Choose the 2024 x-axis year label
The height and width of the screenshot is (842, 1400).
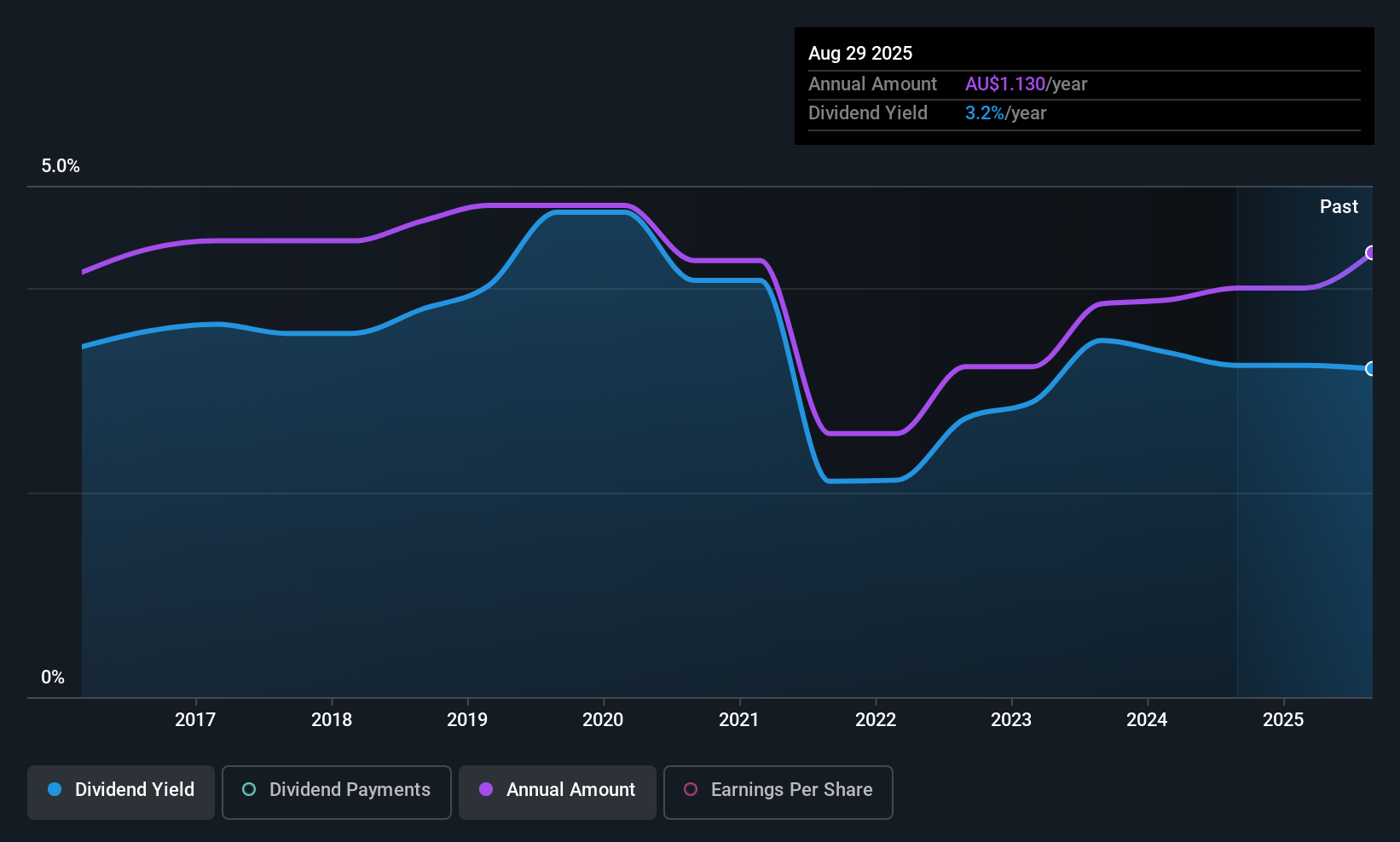click(1147, 720)
